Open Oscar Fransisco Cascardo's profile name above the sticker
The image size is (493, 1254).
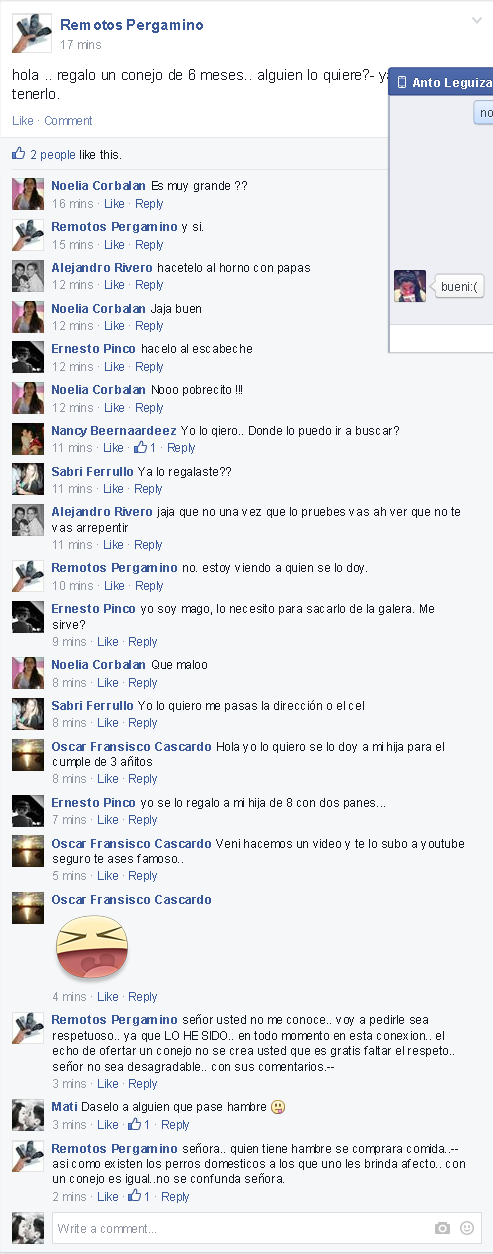tap(131, 900)
